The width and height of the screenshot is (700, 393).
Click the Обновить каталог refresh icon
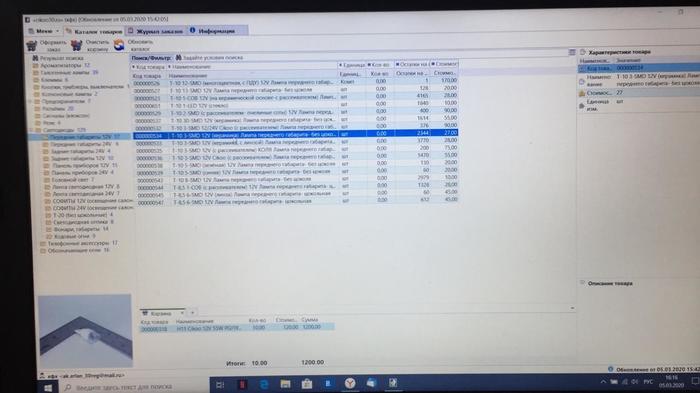coord(119,45)
